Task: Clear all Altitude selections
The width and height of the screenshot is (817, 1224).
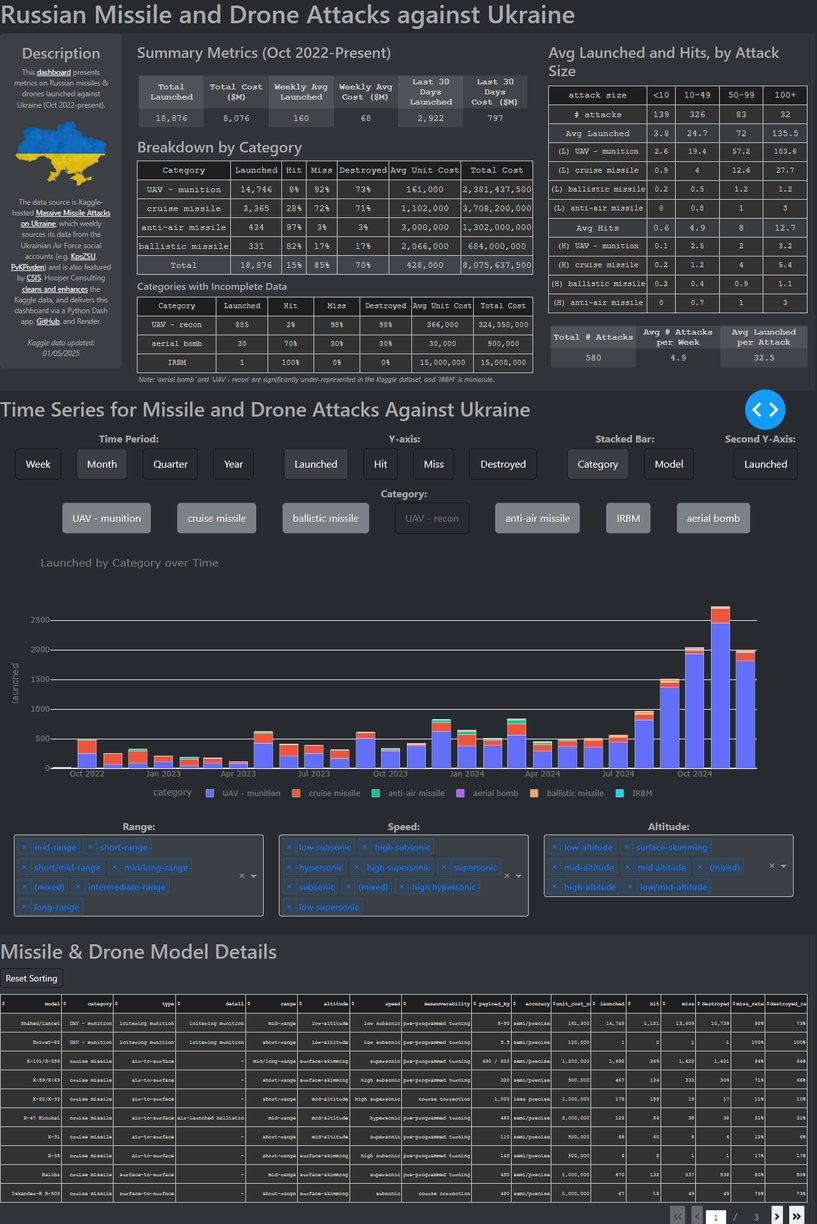Action: [771, 866]
